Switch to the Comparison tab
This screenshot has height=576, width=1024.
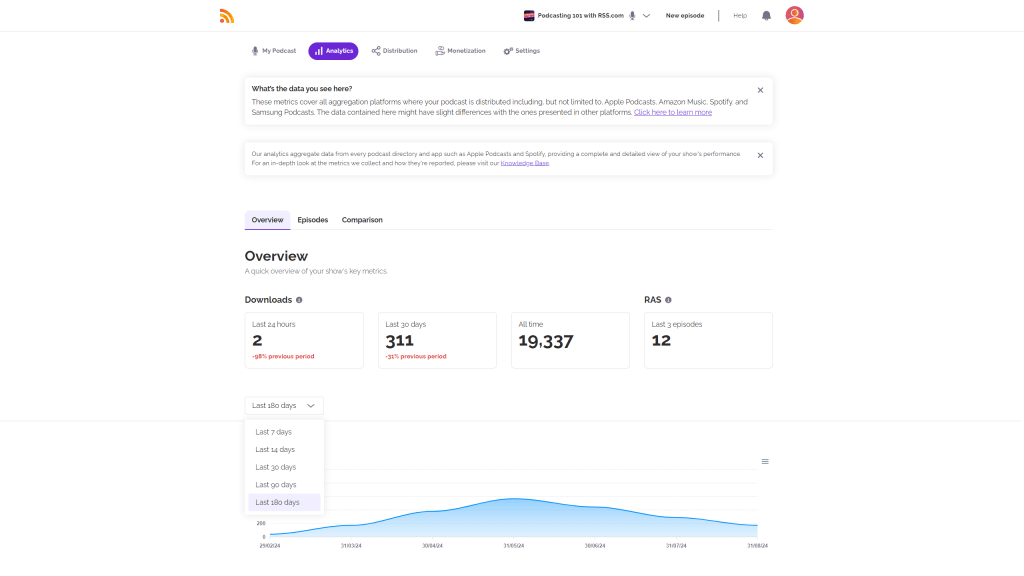[x=362, y=220]
